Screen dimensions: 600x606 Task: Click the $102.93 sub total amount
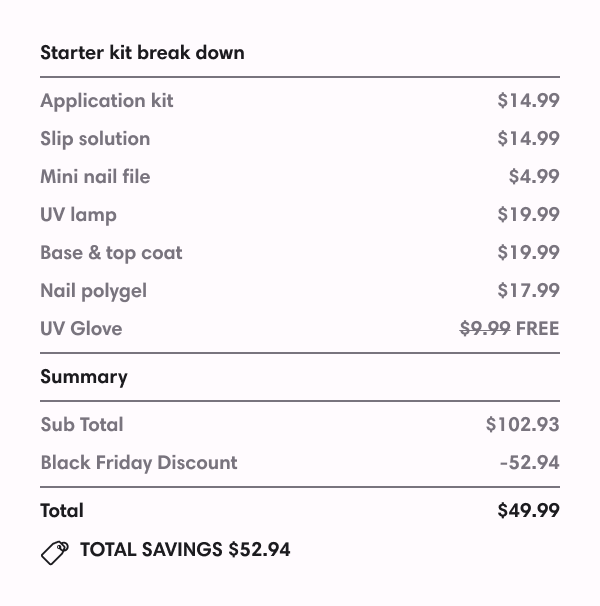coord(522,424)
